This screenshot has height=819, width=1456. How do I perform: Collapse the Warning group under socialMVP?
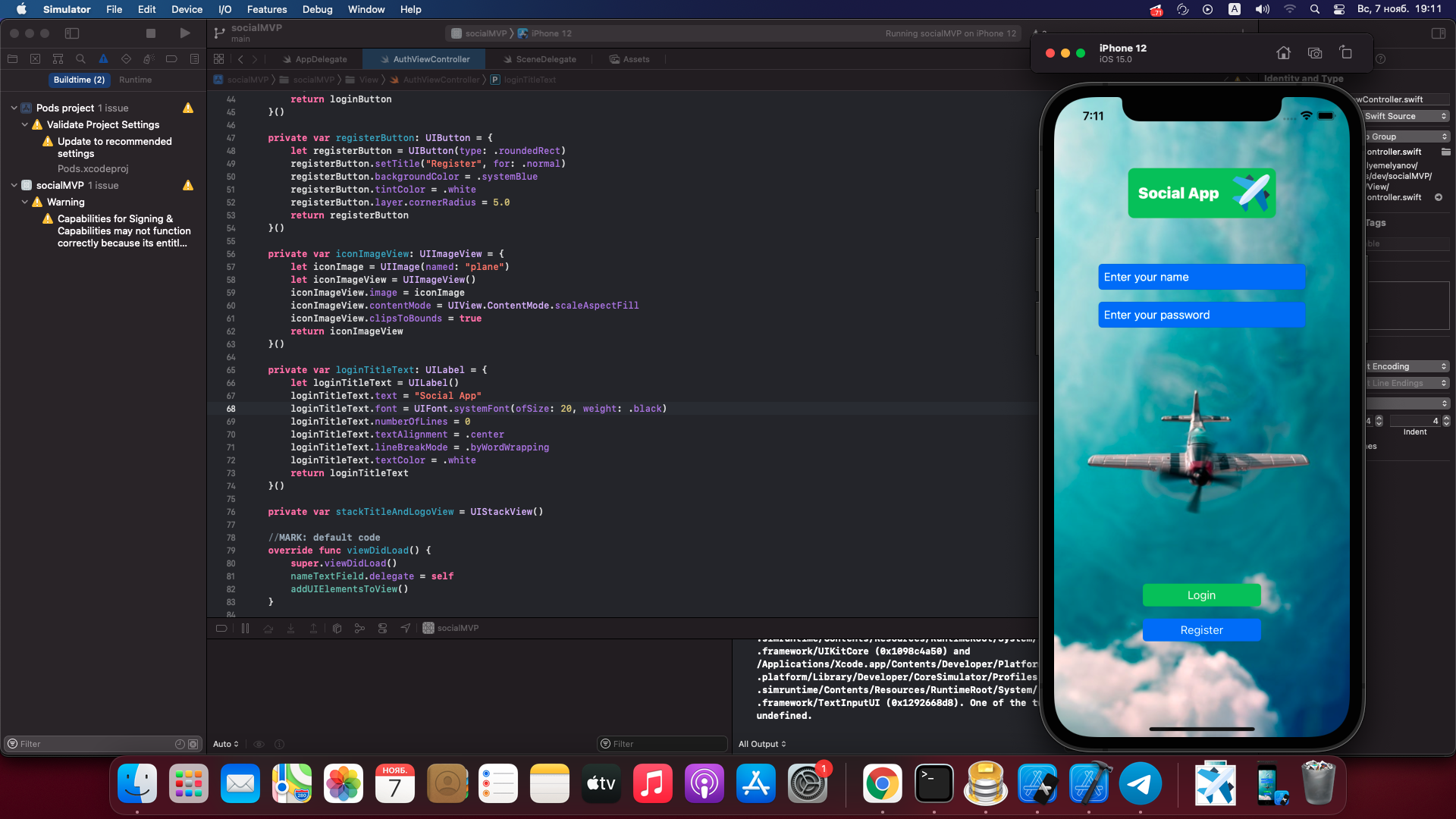pyautogui.click(x=24, y=202)
